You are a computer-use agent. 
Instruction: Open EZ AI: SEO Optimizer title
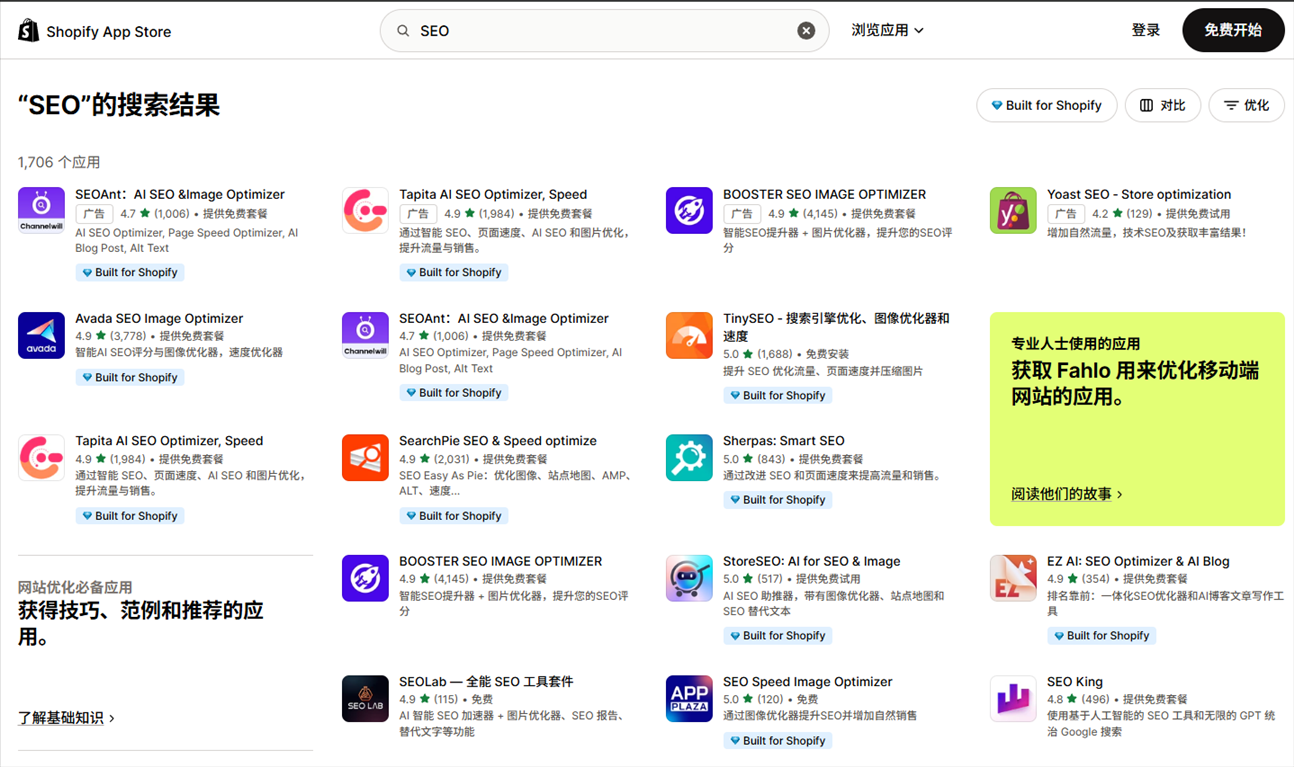pyautogui.click(x=1138, y=561)
